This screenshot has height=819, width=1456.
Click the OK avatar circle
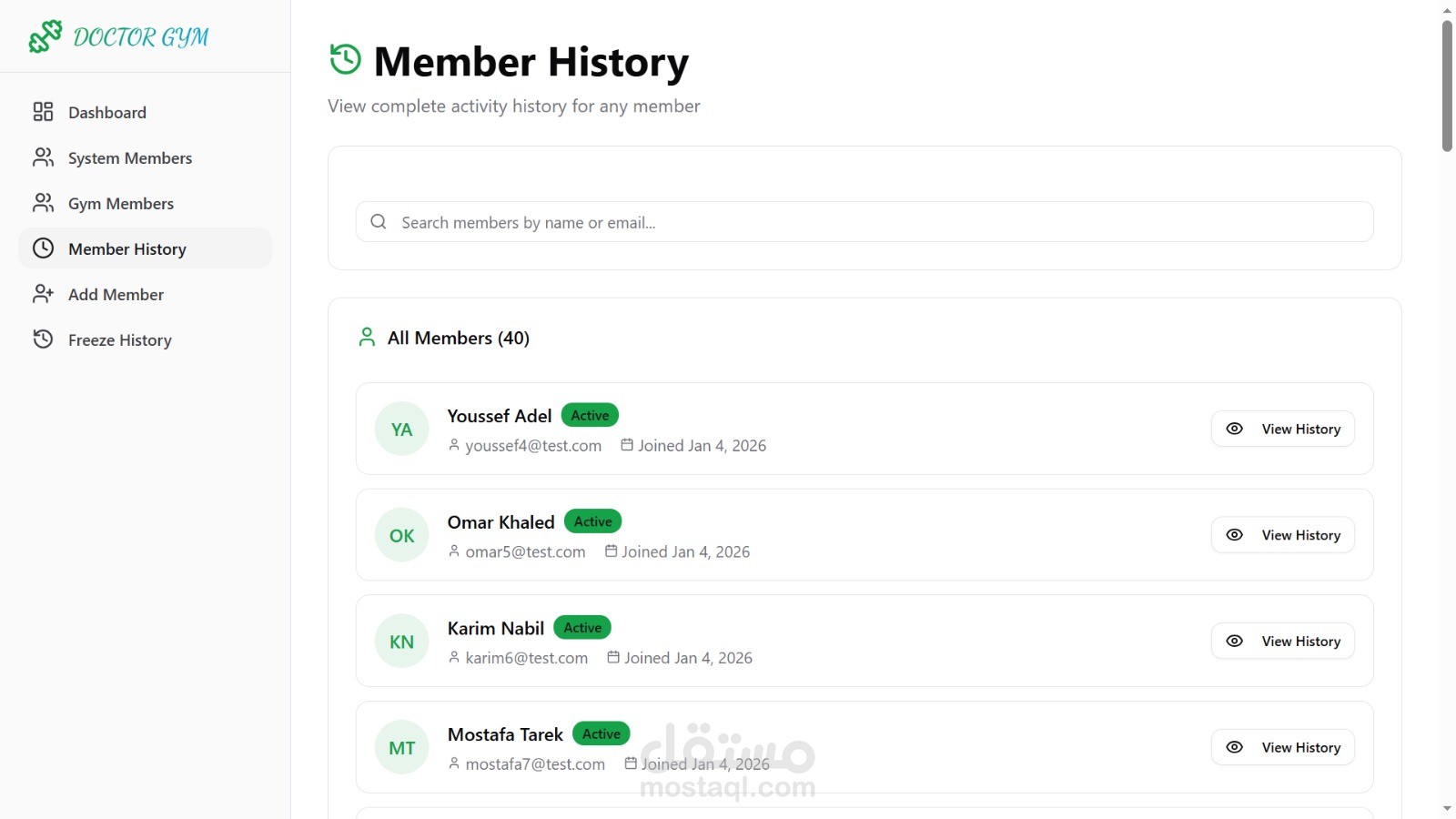[x=402, y=535]
